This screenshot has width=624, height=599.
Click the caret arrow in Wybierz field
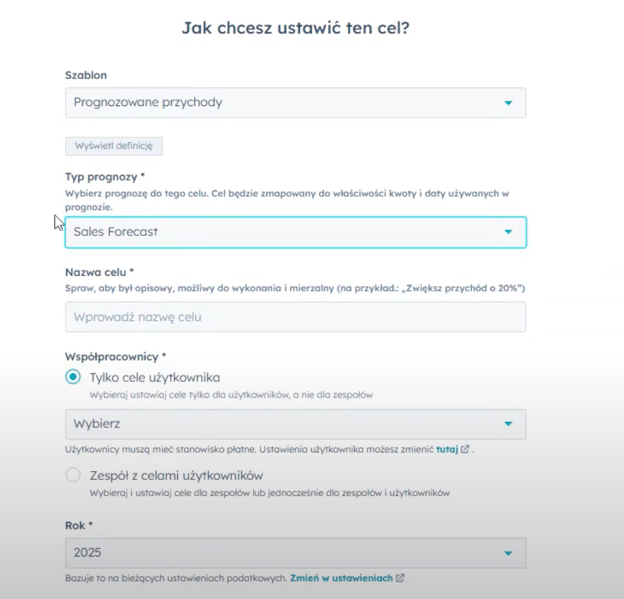(508, 424)
